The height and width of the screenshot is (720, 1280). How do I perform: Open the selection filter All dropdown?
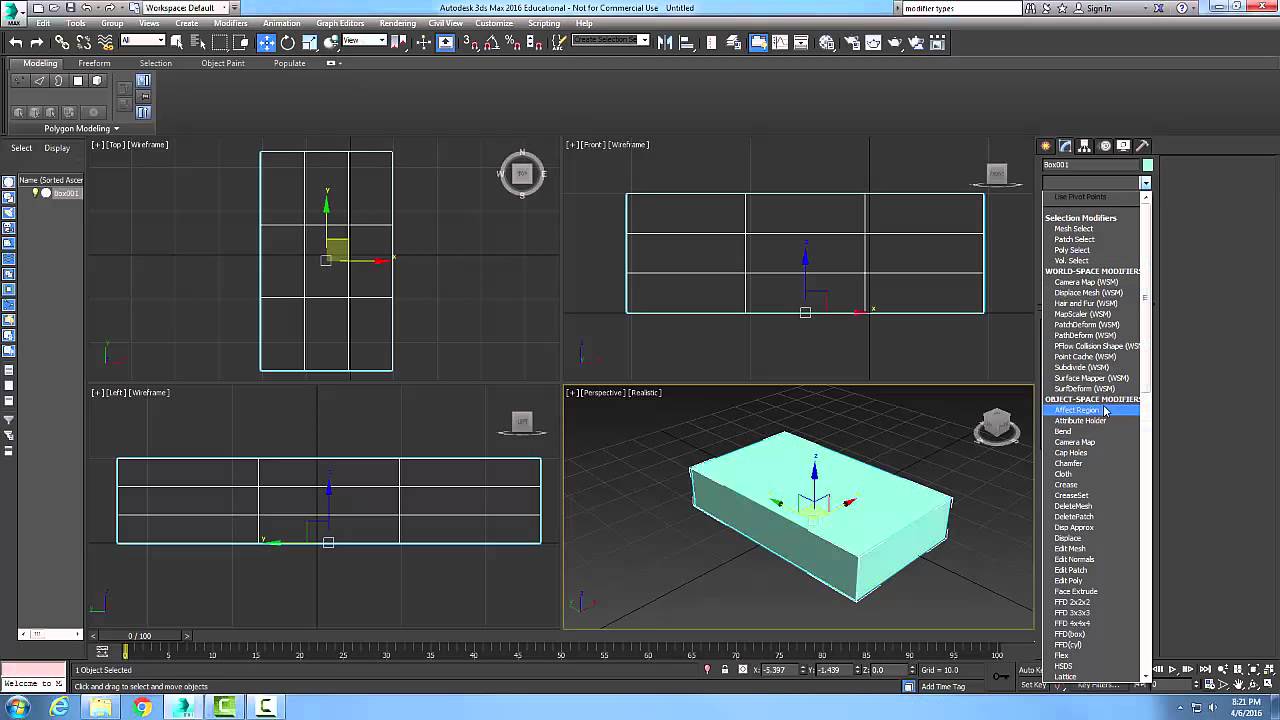pos(143,40)
